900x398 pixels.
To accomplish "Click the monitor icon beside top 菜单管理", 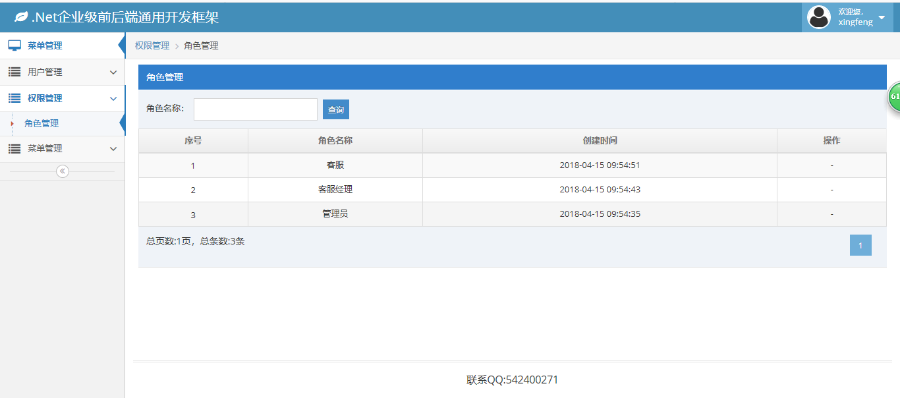I will (15, 46).
